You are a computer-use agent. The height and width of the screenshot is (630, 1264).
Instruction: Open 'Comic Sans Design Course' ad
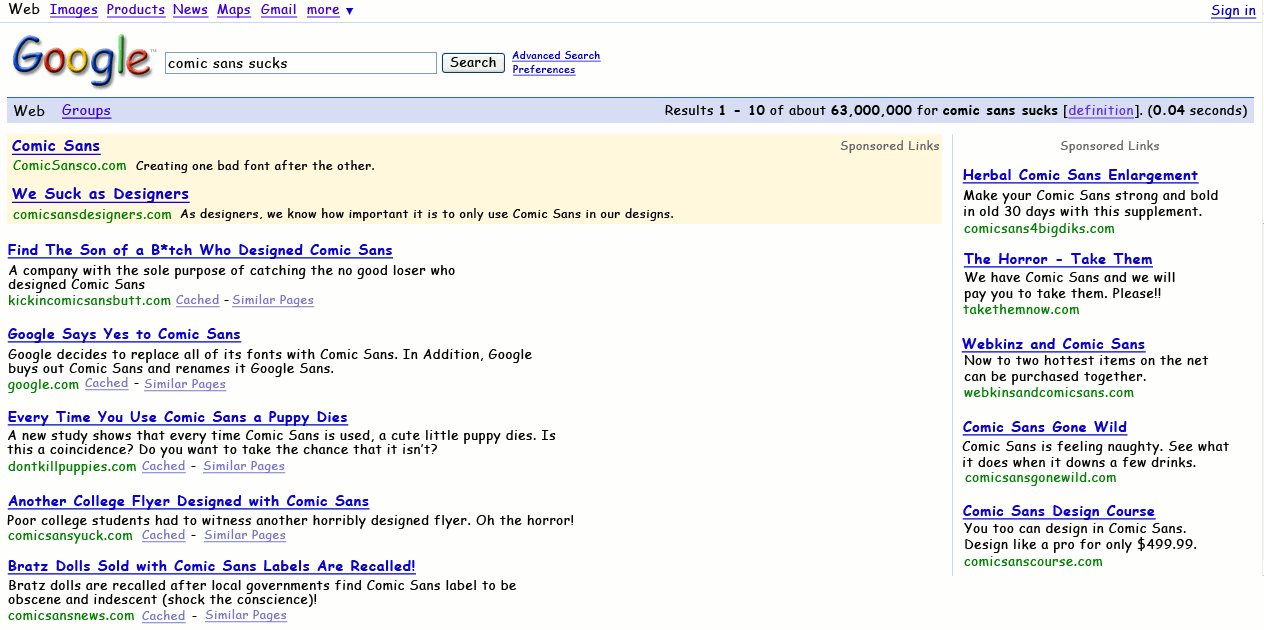tap(1059, 511)
